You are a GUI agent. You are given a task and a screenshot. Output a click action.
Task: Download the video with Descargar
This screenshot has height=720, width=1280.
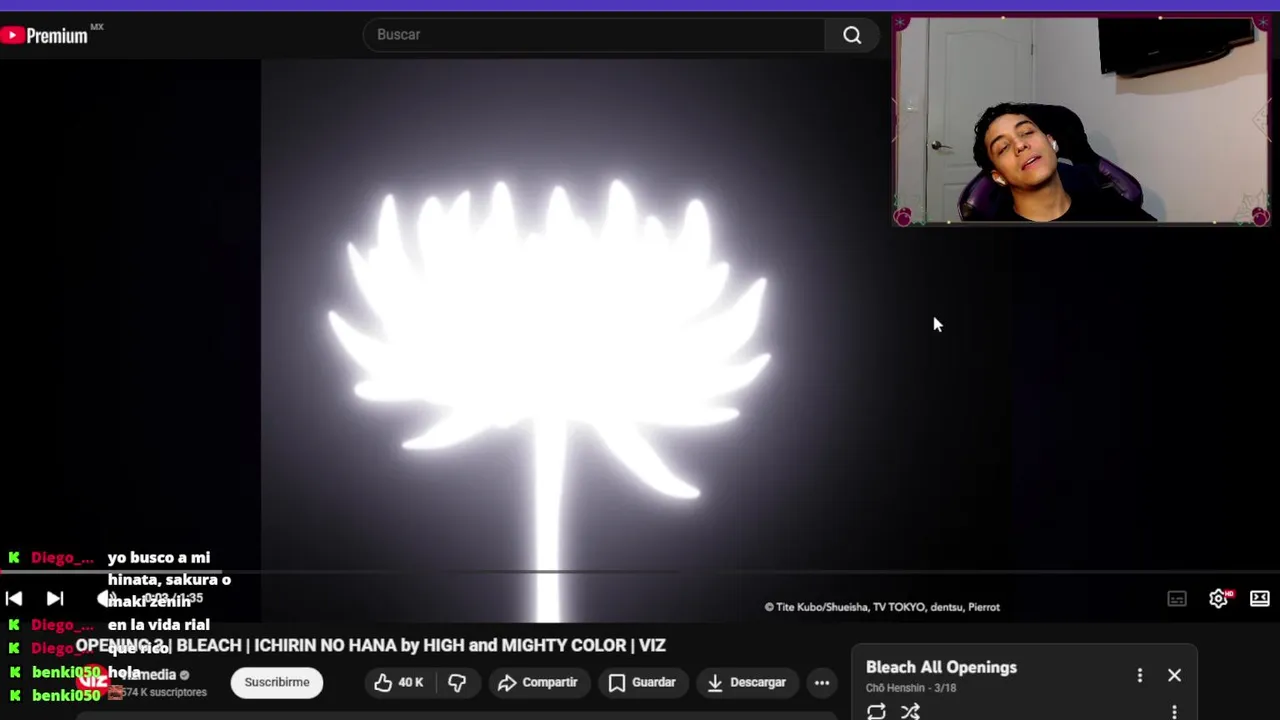[747, 682]
